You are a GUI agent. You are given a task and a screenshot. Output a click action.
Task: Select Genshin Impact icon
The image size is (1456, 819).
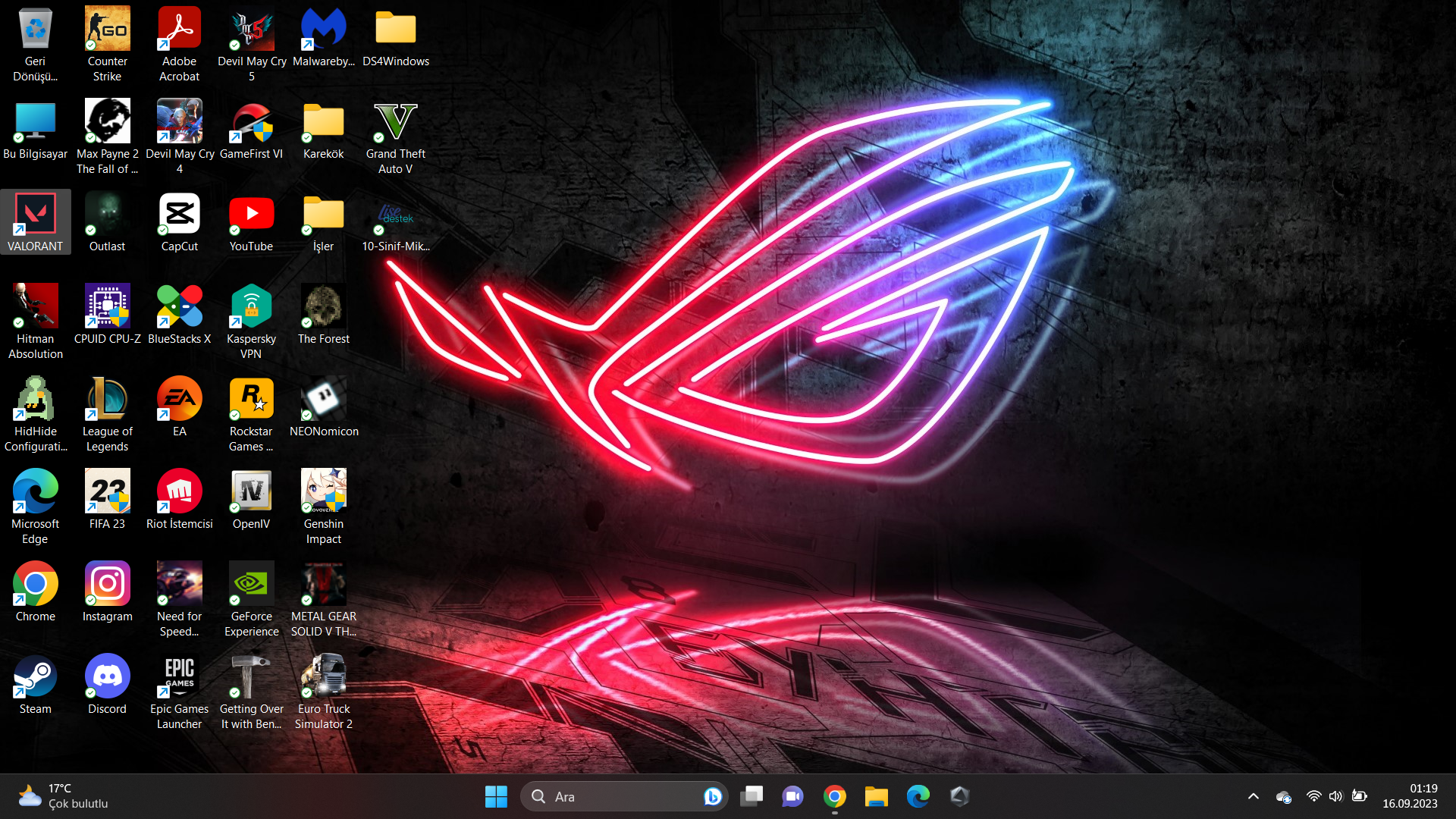pyautogui.click(x=323, y=507)
